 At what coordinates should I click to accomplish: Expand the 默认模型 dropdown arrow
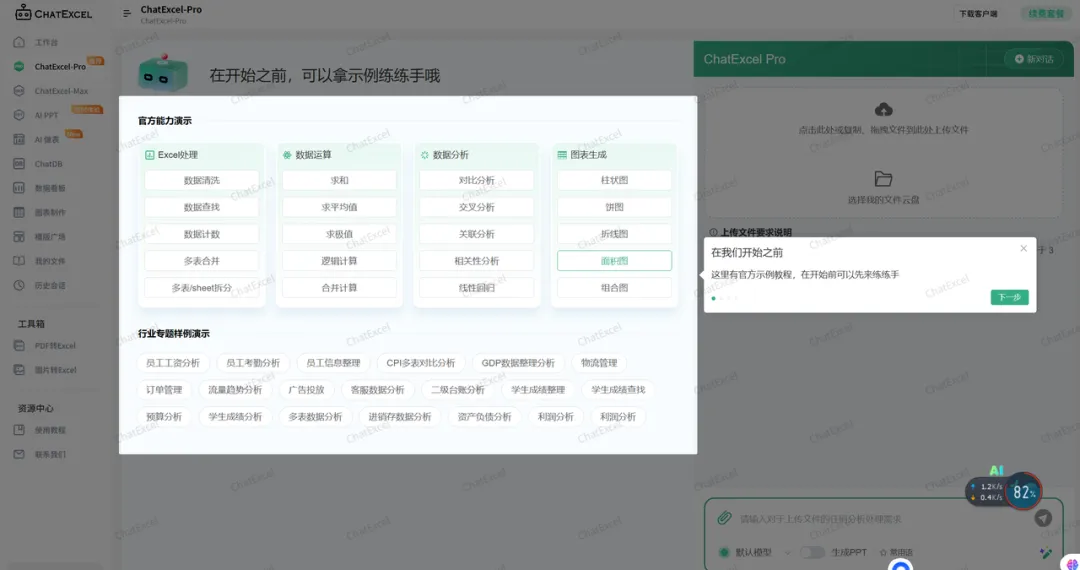787,553
